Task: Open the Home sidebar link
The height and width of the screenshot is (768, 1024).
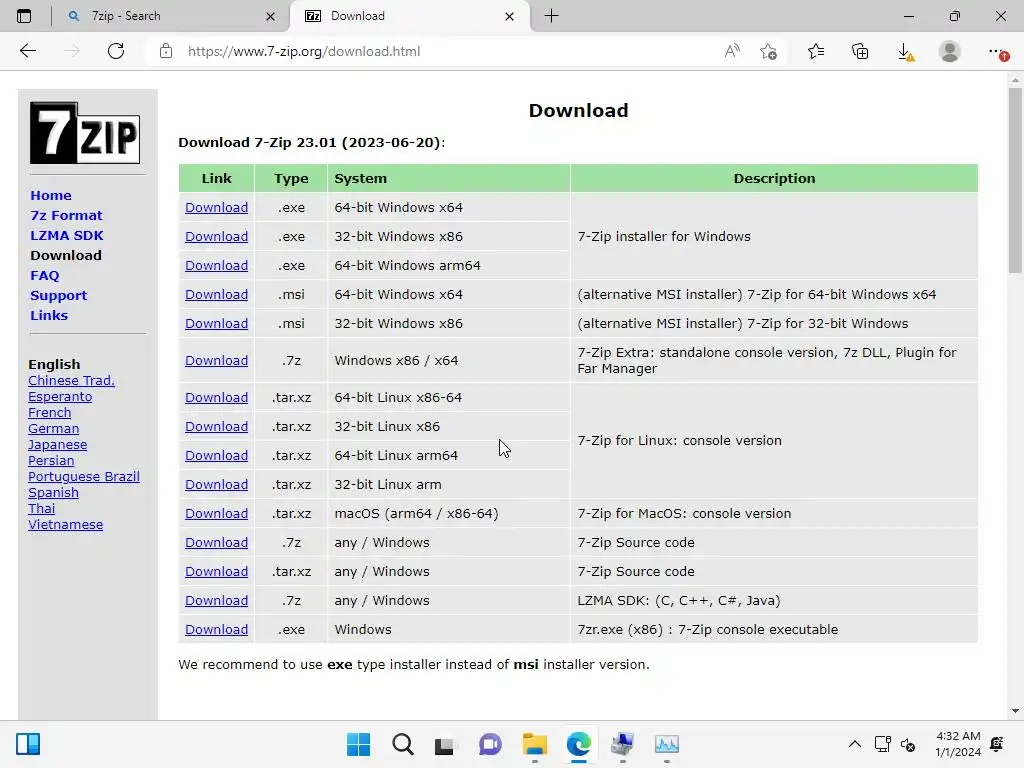Action: [x=51, y=195]
